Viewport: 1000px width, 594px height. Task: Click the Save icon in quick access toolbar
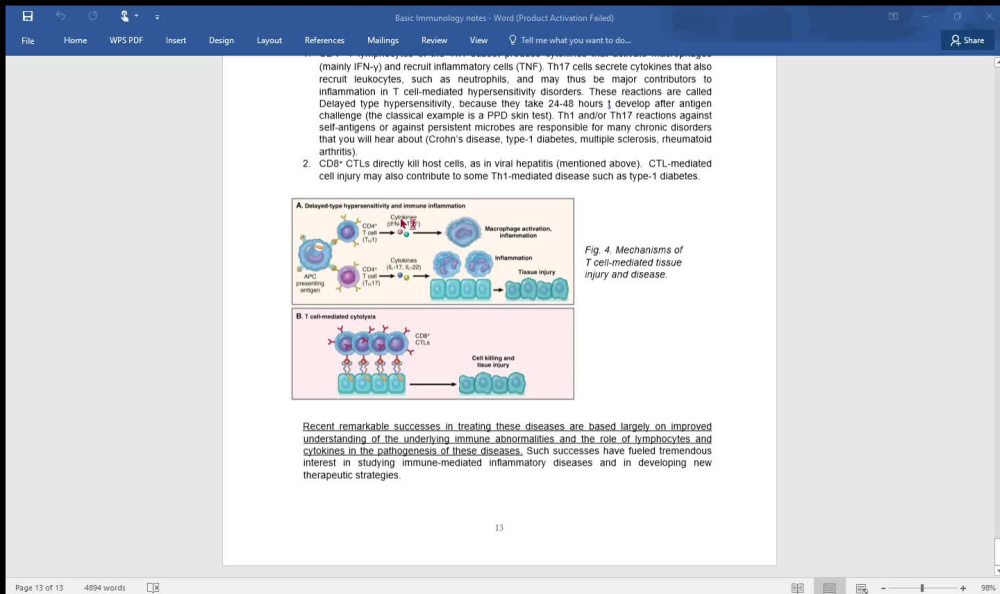pos(27,16)
